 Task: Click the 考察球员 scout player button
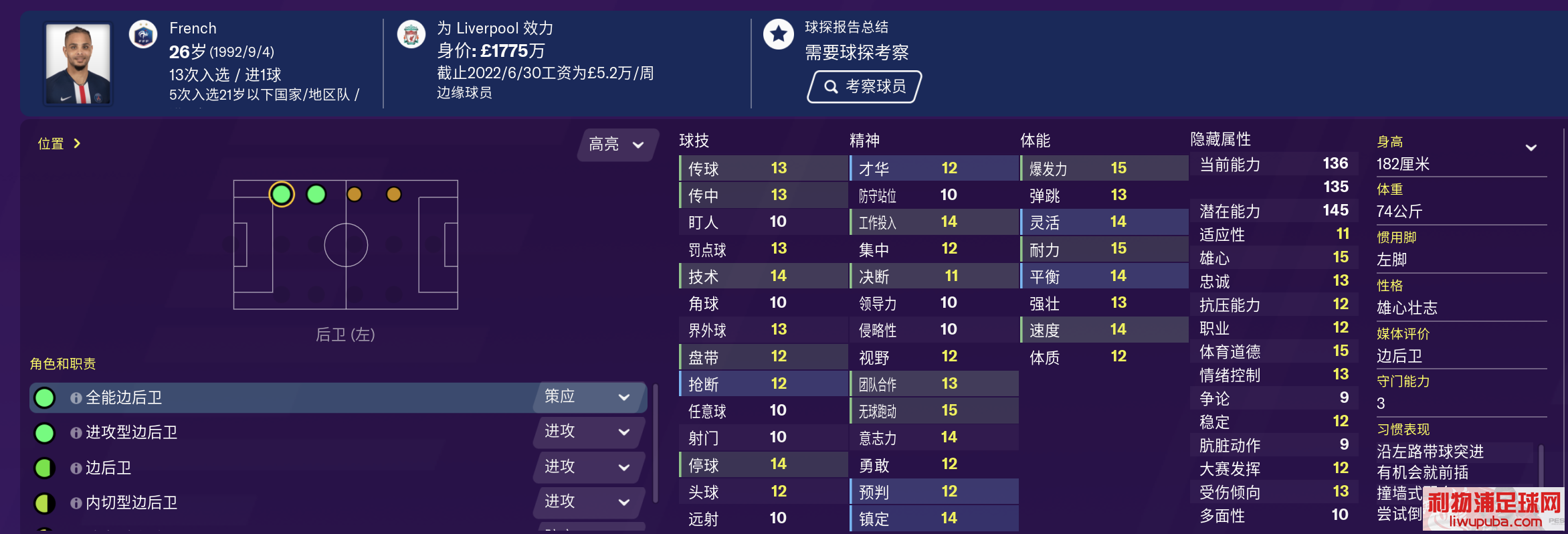864,87
